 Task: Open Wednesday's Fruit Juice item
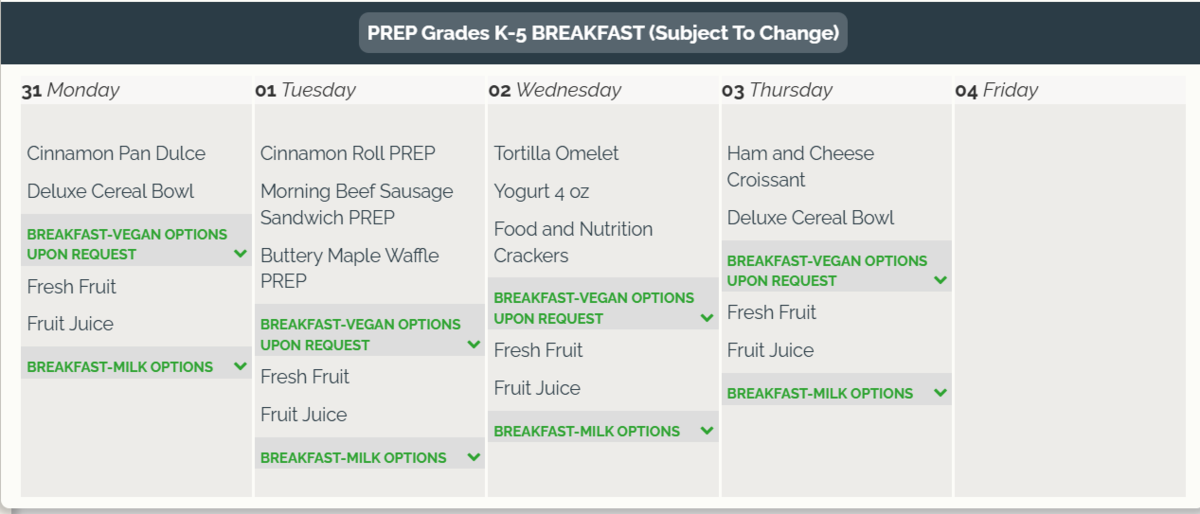point(537,388)
